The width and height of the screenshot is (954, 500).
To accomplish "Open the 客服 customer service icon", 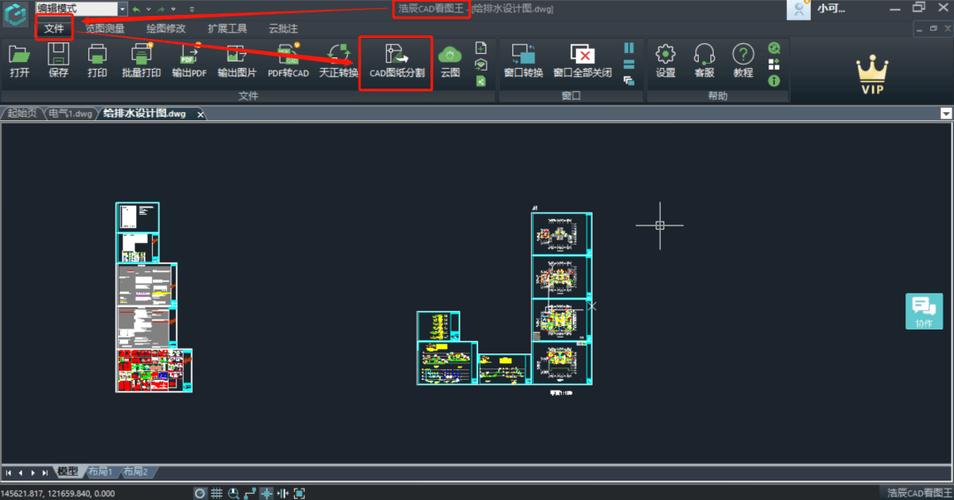I will tap(704, 59).
